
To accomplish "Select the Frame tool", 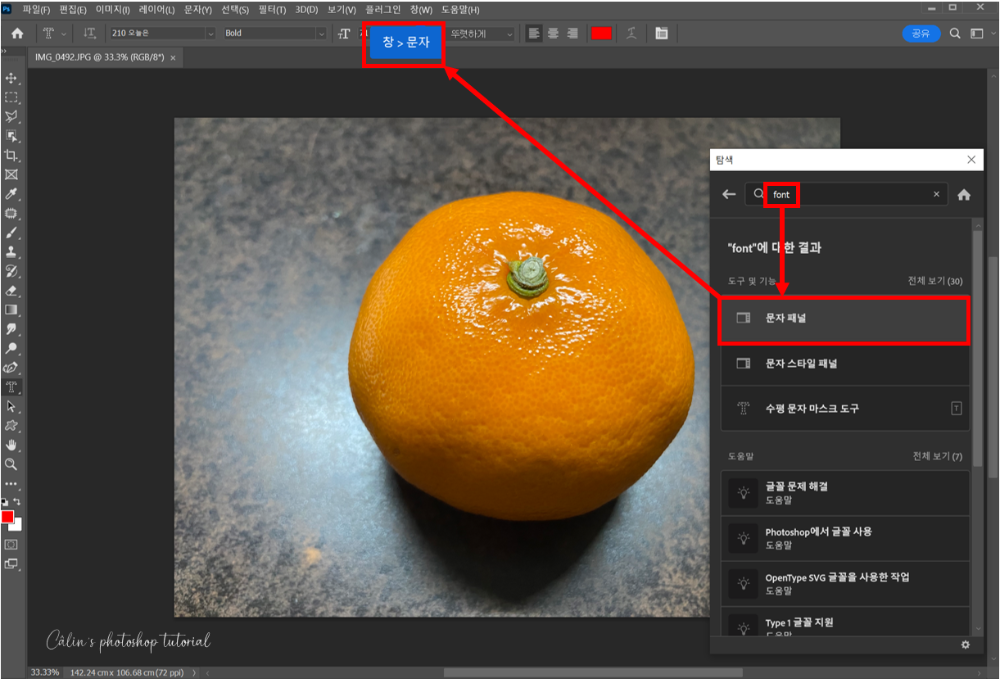I will 11,174.
